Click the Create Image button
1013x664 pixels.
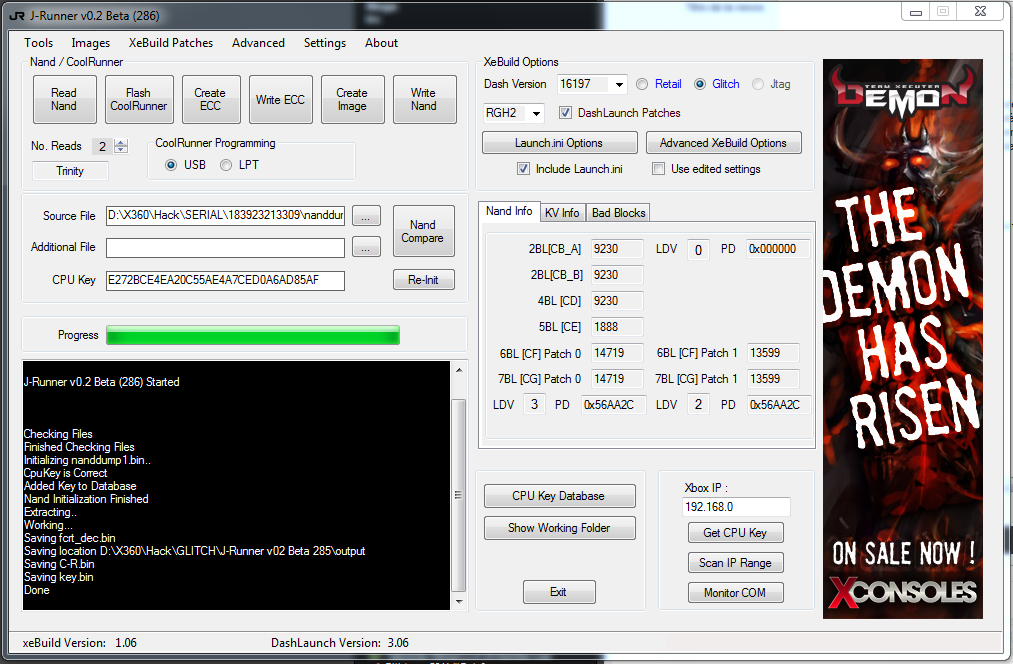352,100
